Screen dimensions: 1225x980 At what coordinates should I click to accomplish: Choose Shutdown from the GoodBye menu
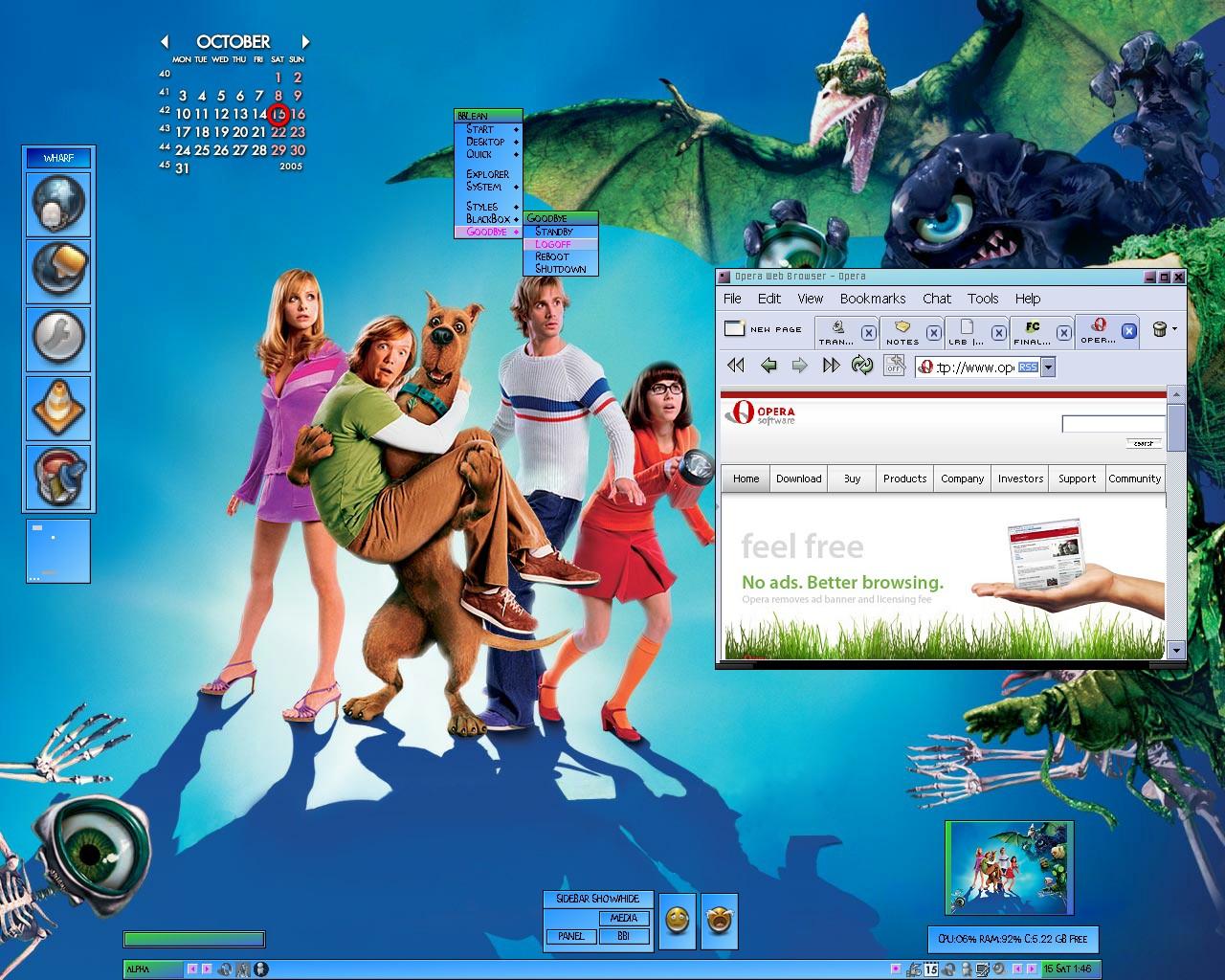click(x=561, y=269)
